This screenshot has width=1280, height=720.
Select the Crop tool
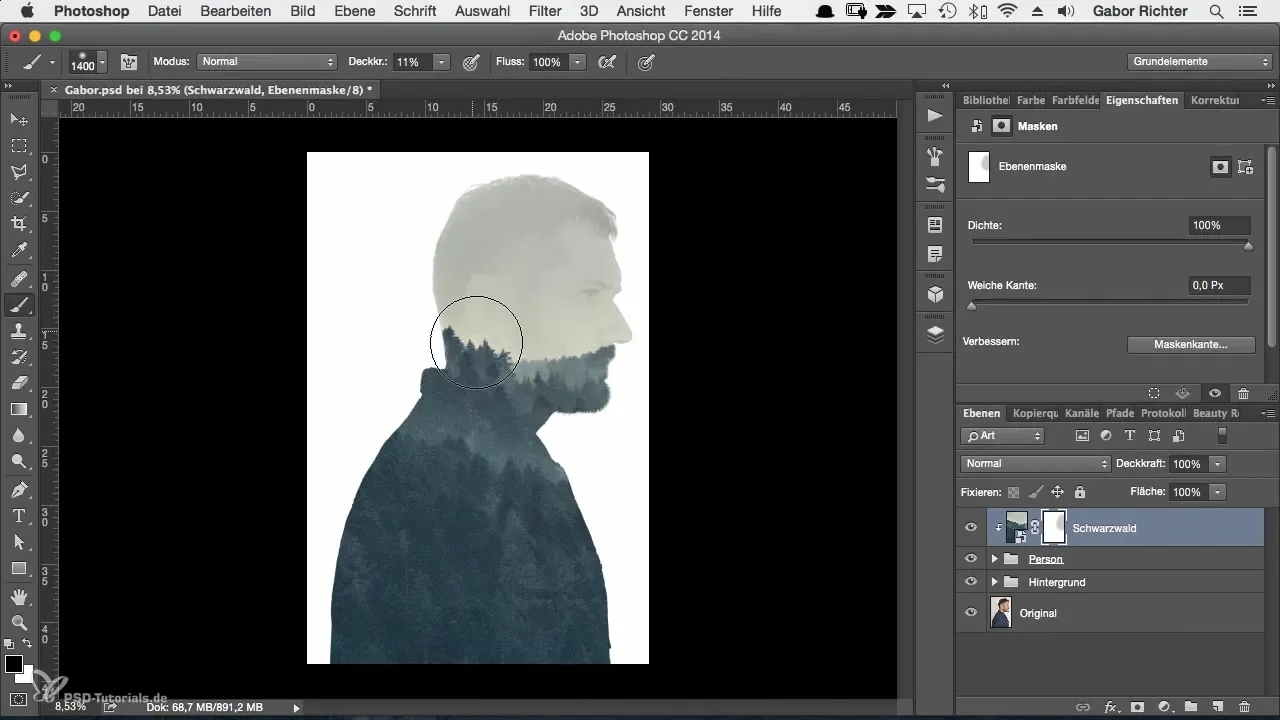[19, 224]
